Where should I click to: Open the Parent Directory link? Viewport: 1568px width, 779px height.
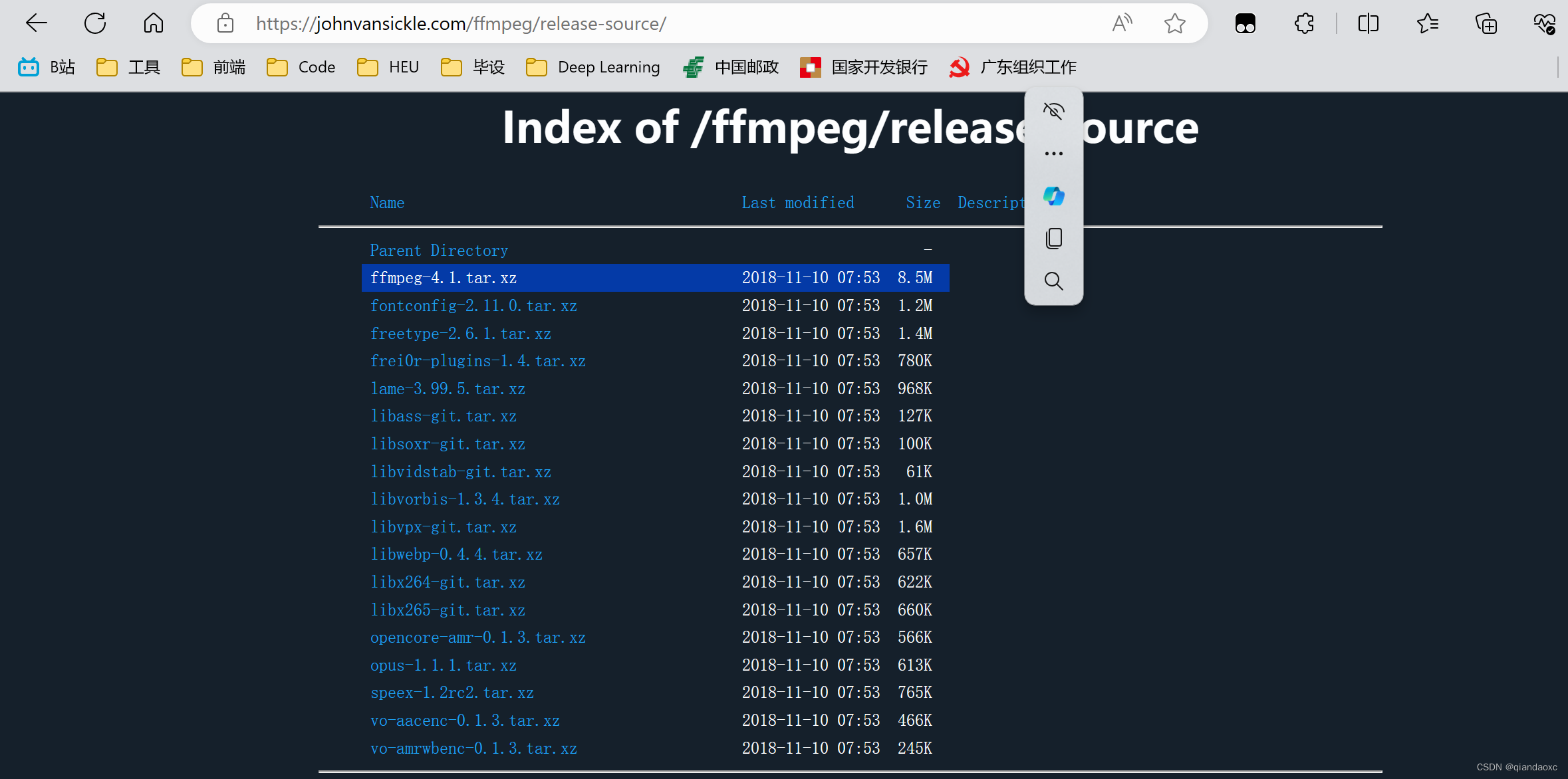(438, 251)
